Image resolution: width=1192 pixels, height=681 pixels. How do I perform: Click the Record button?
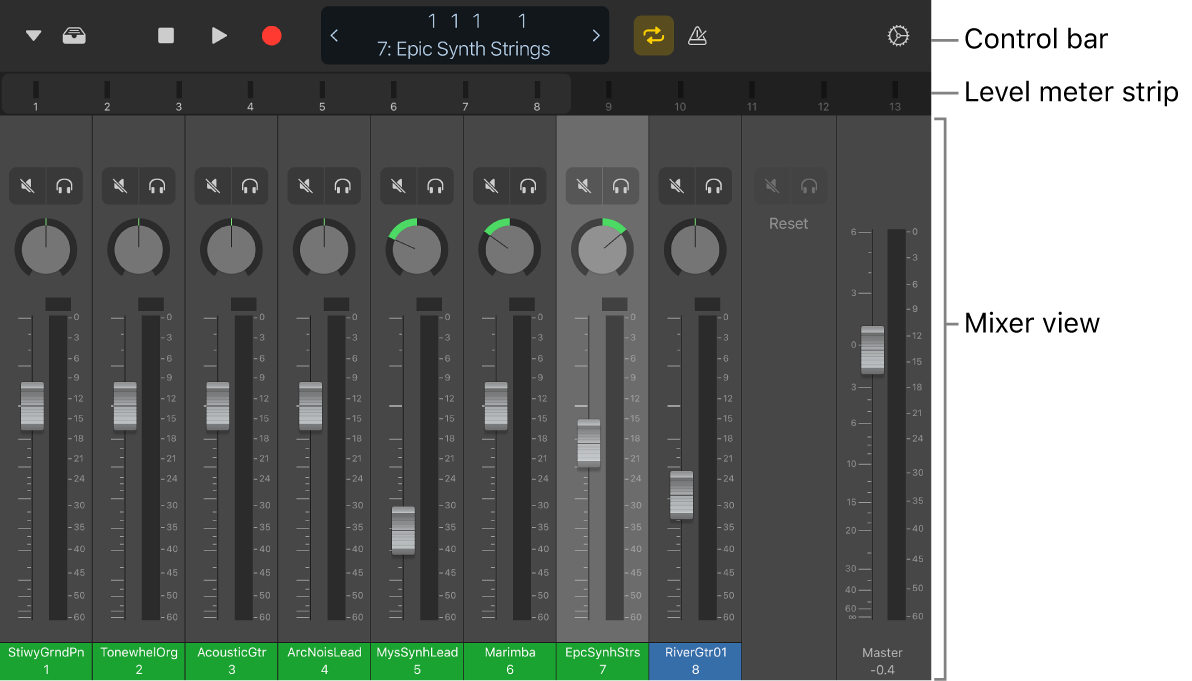coord(270,35)
